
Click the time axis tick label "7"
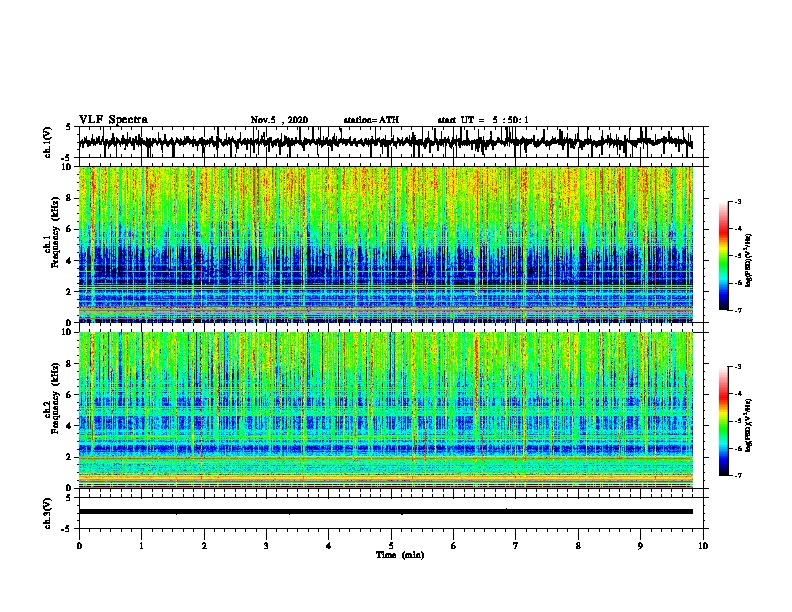point(516,546)
